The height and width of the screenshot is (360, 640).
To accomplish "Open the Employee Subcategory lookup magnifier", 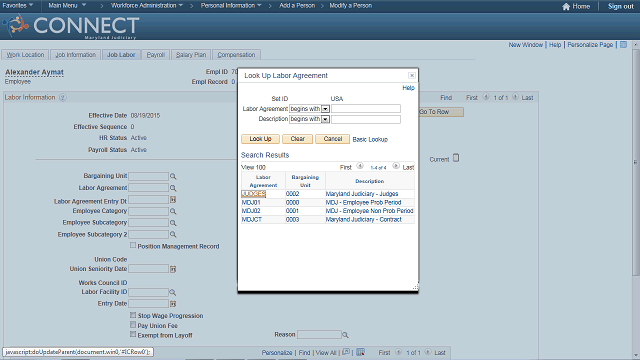I will coord(173,223).
